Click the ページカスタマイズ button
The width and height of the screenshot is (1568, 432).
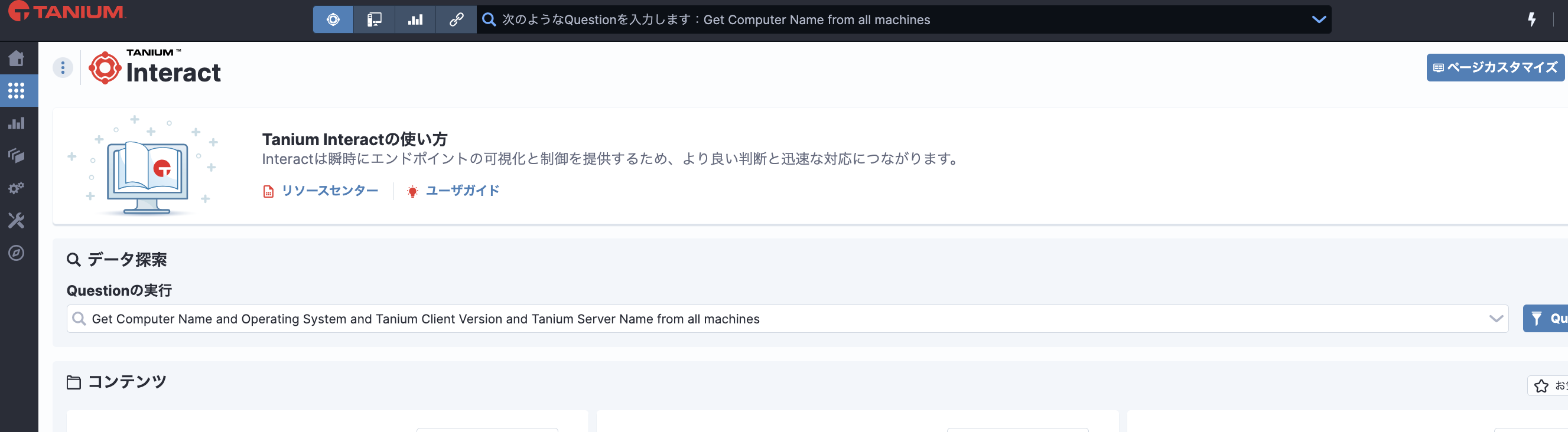click(x=1495, y=67)
